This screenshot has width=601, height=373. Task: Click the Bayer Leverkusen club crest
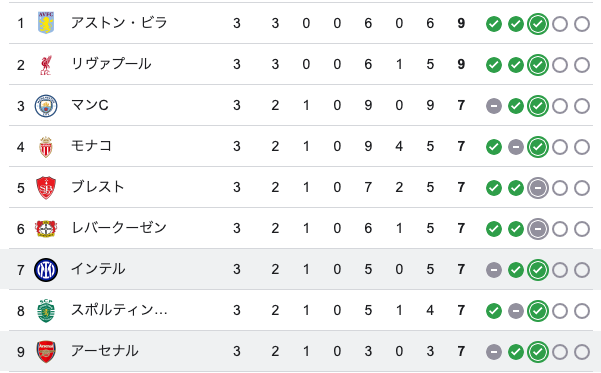46,228
